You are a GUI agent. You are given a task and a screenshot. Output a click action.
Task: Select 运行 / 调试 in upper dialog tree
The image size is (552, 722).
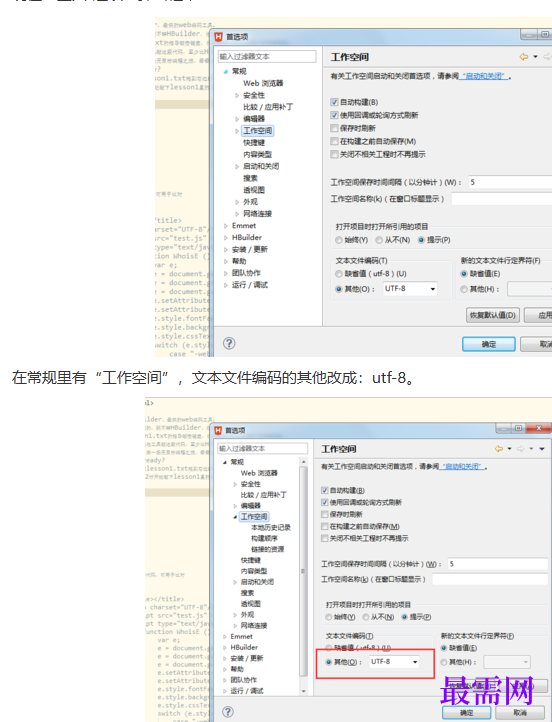pos(250,285)
